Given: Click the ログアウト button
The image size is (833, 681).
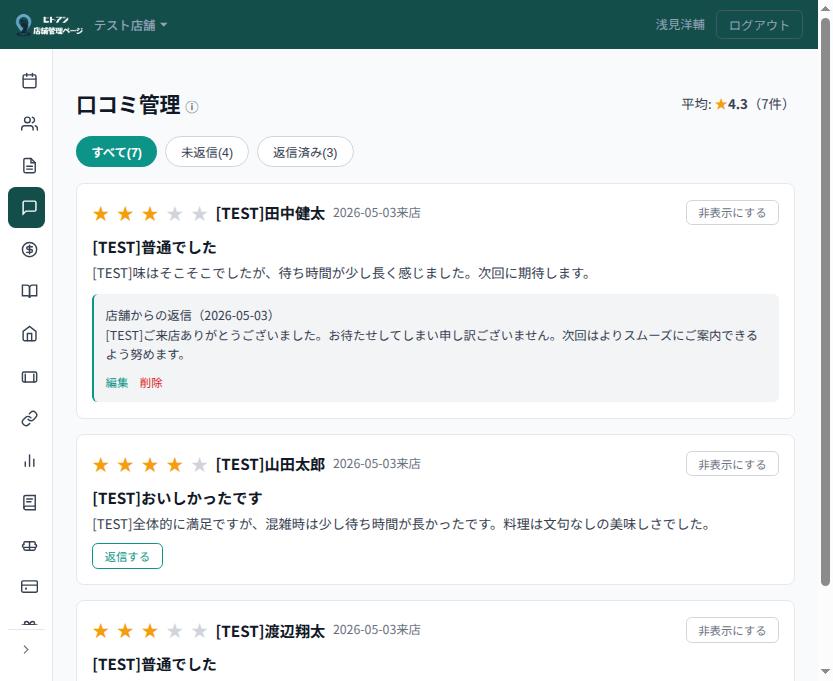Looking at the screenshot, I should (759, 25).
